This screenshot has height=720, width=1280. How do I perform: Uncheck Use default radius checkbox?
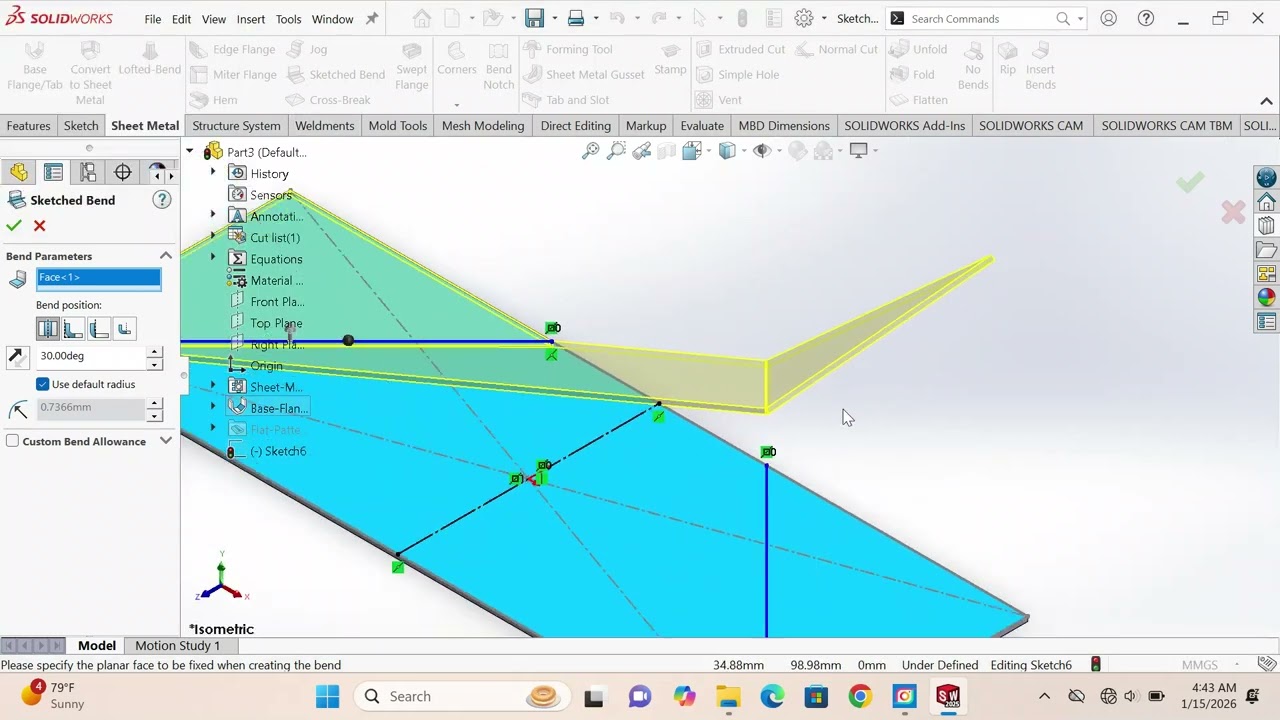click(x=43, y=384)
